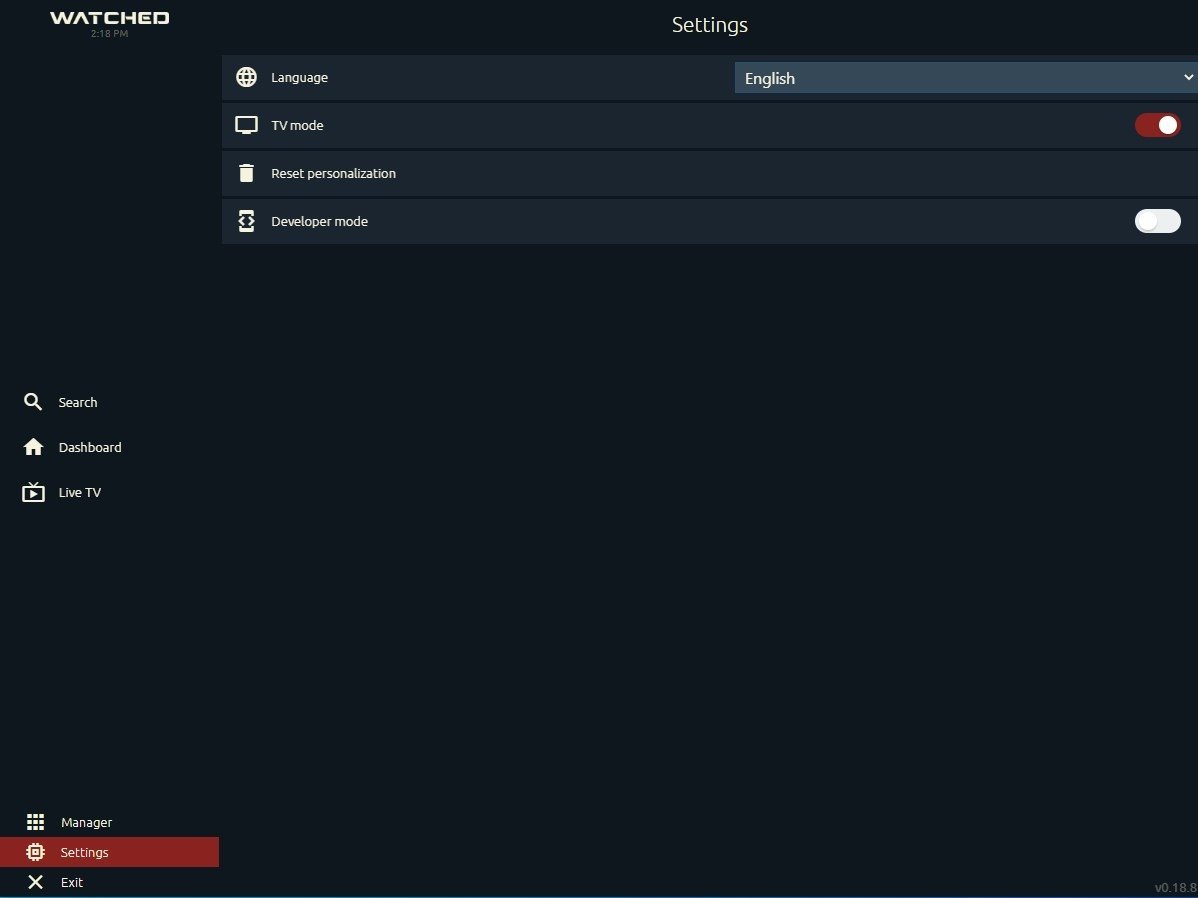The image size is (1198, 898).
Task: Click the Language label text
Action: (300, 78)
